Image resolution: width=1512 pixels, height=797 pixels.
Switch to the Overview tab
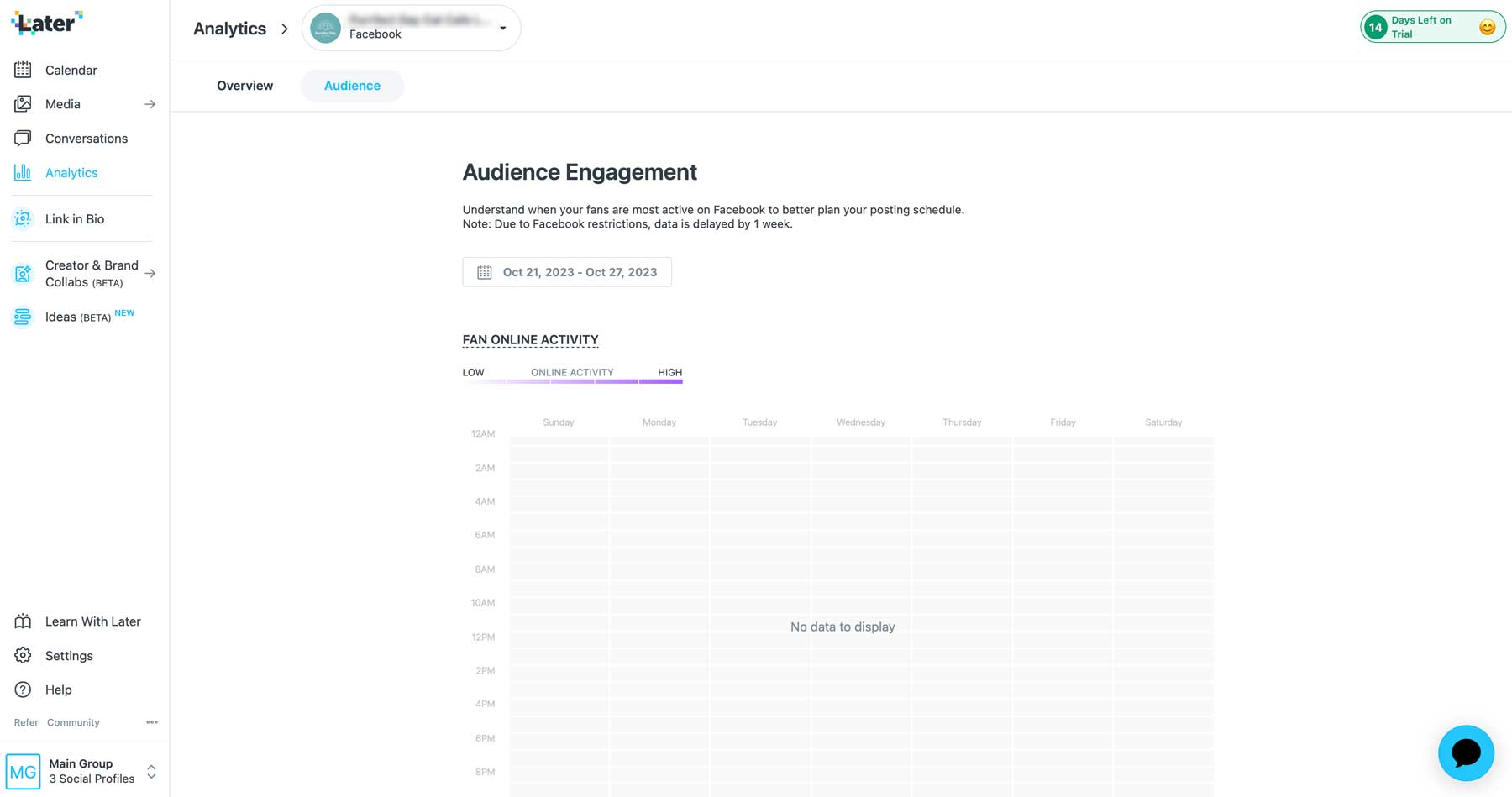tap(244, 86)
